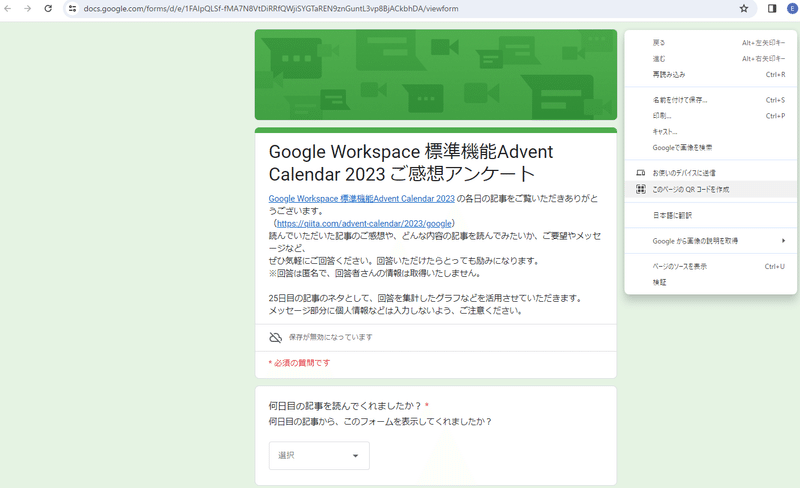This screenshot has width=800, height=488.
Task: Click the browser back arrow
Action: click(8, 9)
